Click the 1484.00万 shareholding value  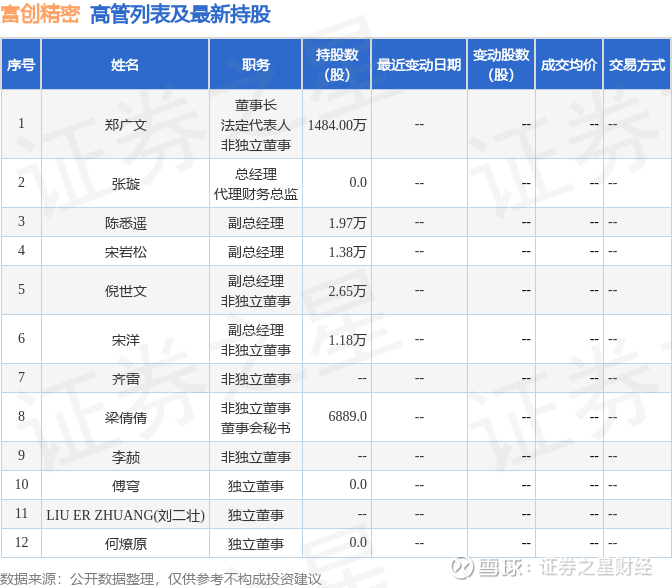(x=337, y=125)
